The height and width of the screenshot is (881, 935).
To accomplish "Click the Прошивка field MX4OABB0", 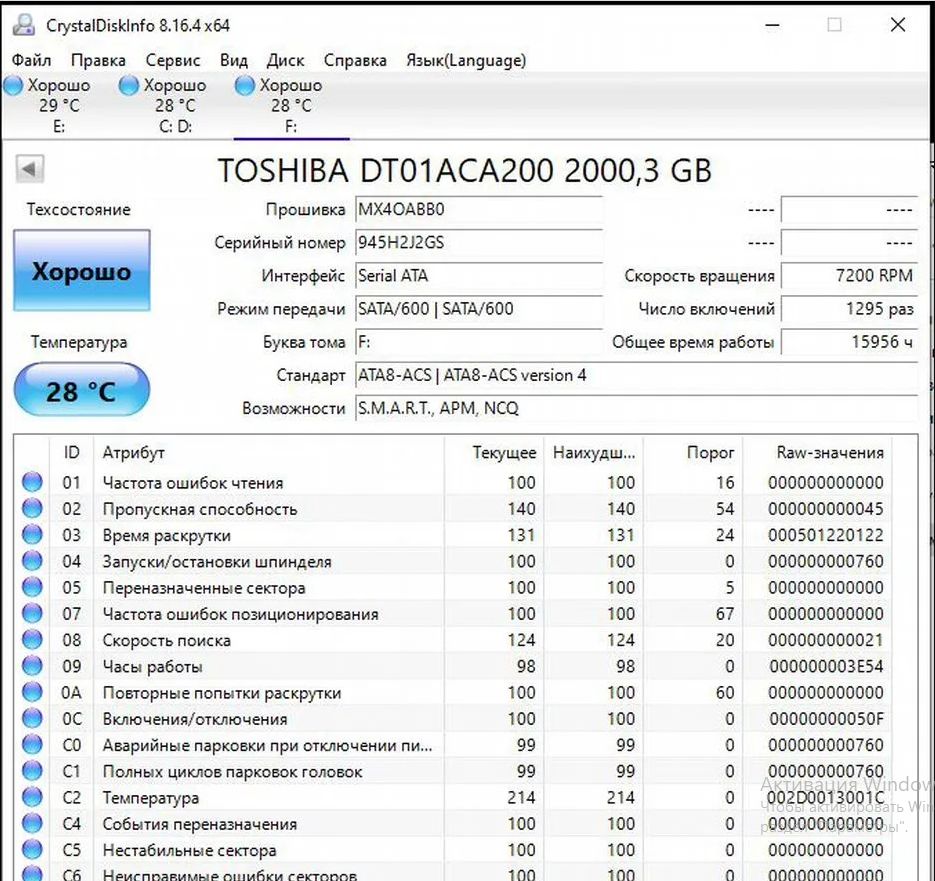I will pos(479,209).
